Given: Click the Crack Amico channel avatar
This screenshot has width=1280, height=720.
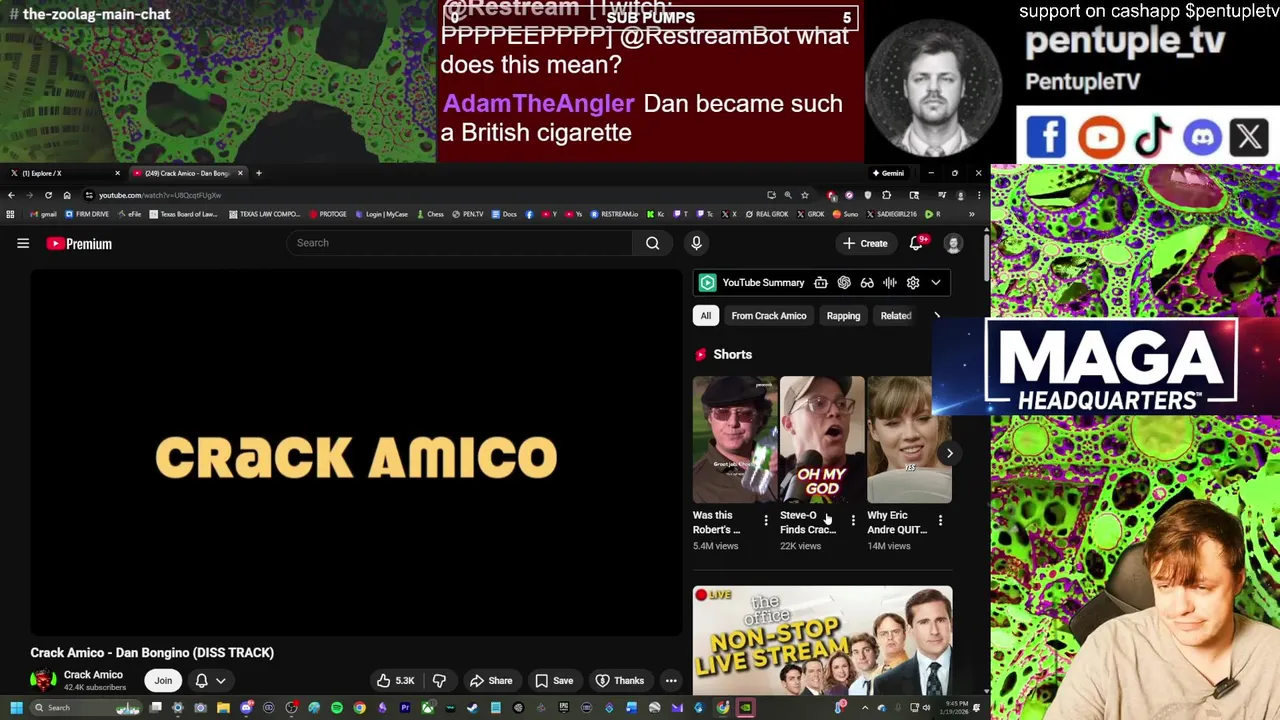Looking at the screenshot, I should pos(43,681).
